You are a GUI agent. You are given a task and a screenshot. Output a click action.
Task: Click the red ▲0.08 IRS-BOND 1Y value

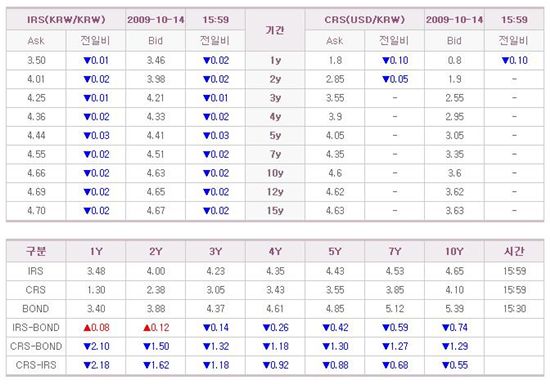coord(96,328)
